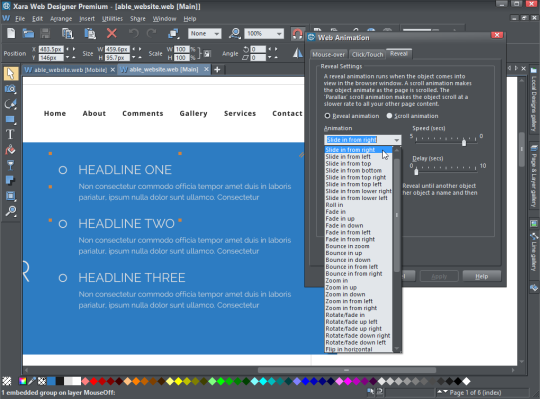The width and height of the screenshot is (540, 399).
Task: Click the New document icon
Action: [11, 33]
